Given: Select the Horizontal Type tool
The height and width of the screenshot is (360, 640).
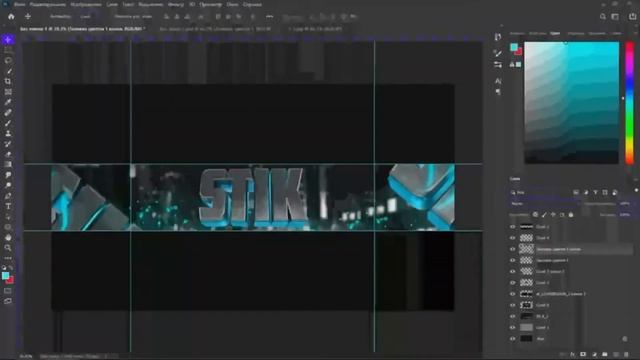Looking at the screenshot, I should [8, 206].
